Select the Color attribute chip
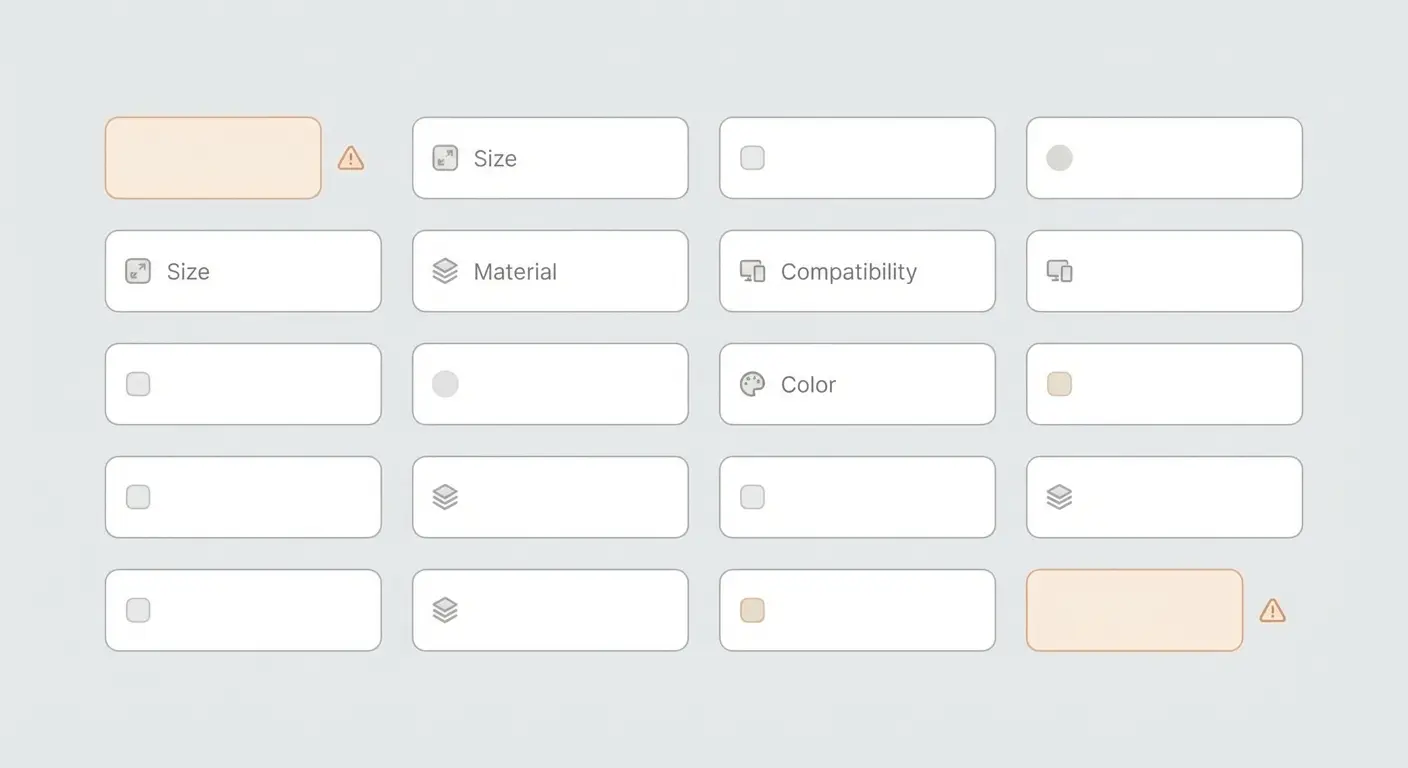This screenshot has width=1408, height=768. coord(857,384)
